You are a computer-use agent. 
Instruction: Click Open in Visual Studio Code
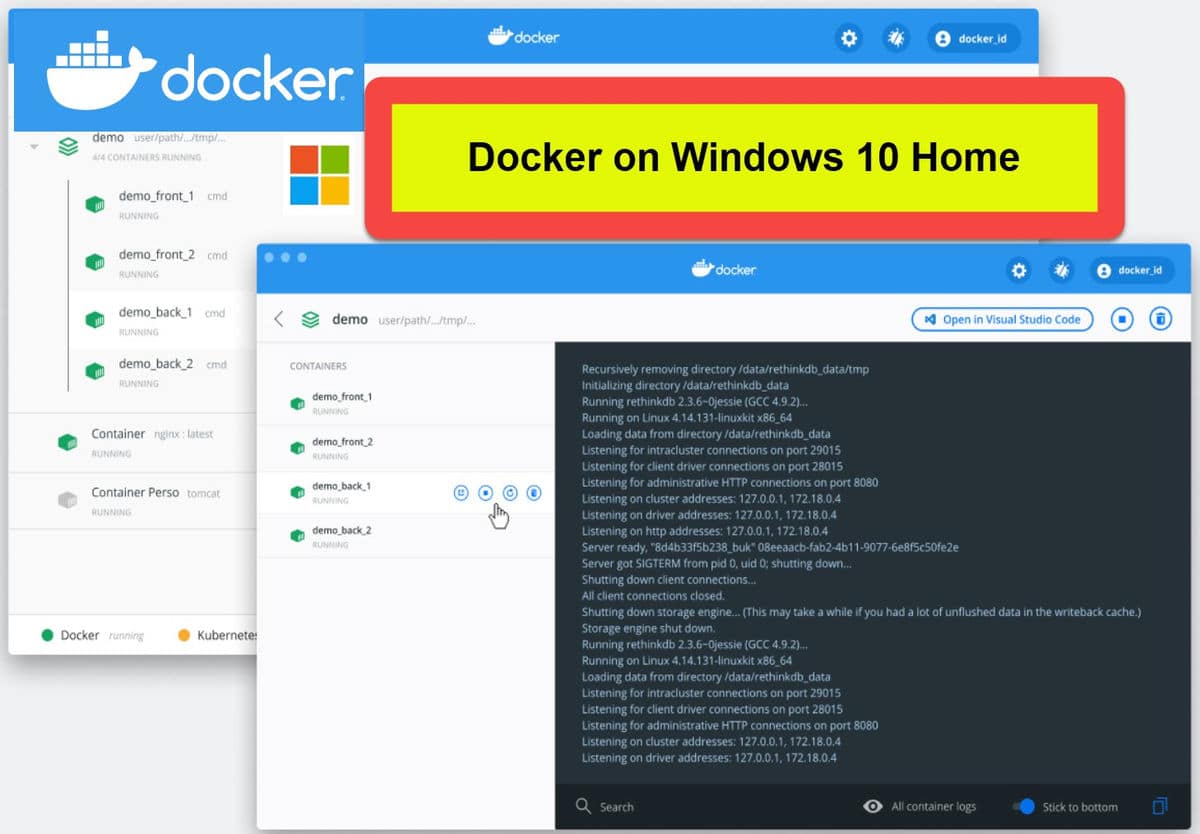click(x=1002, y=319)
